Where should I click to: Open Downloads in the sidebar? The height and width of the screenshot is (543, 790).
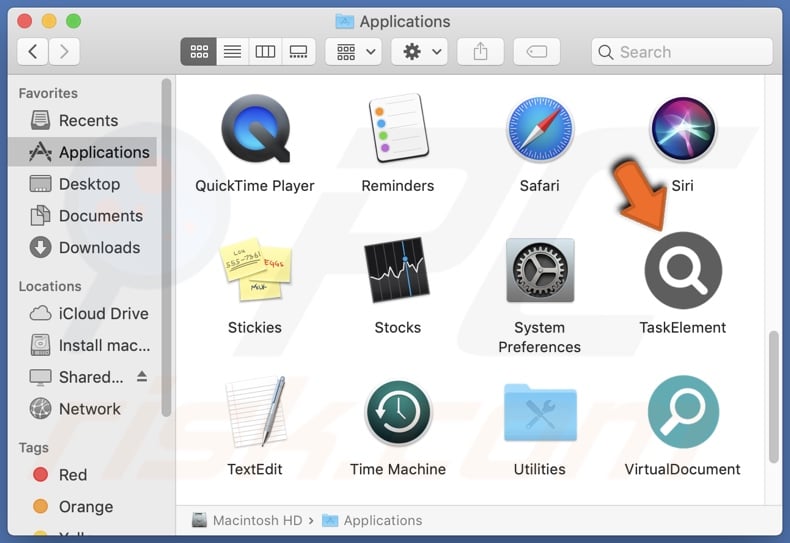click(84, 247)
